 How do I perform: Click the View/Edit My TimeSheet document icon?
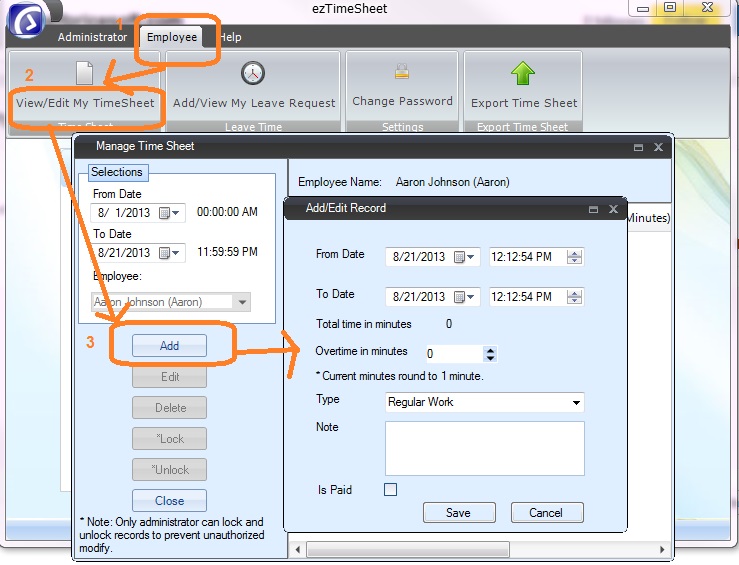(x=85, y=74)
